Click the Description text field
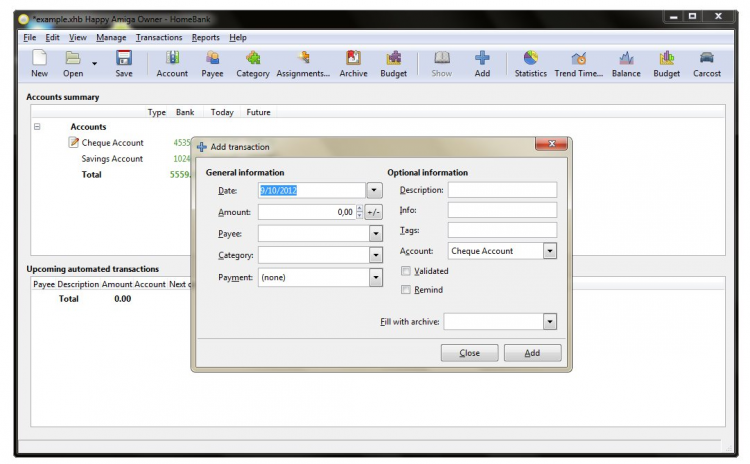The width and height of the screenshot is (750, 464). pos(502,190)
